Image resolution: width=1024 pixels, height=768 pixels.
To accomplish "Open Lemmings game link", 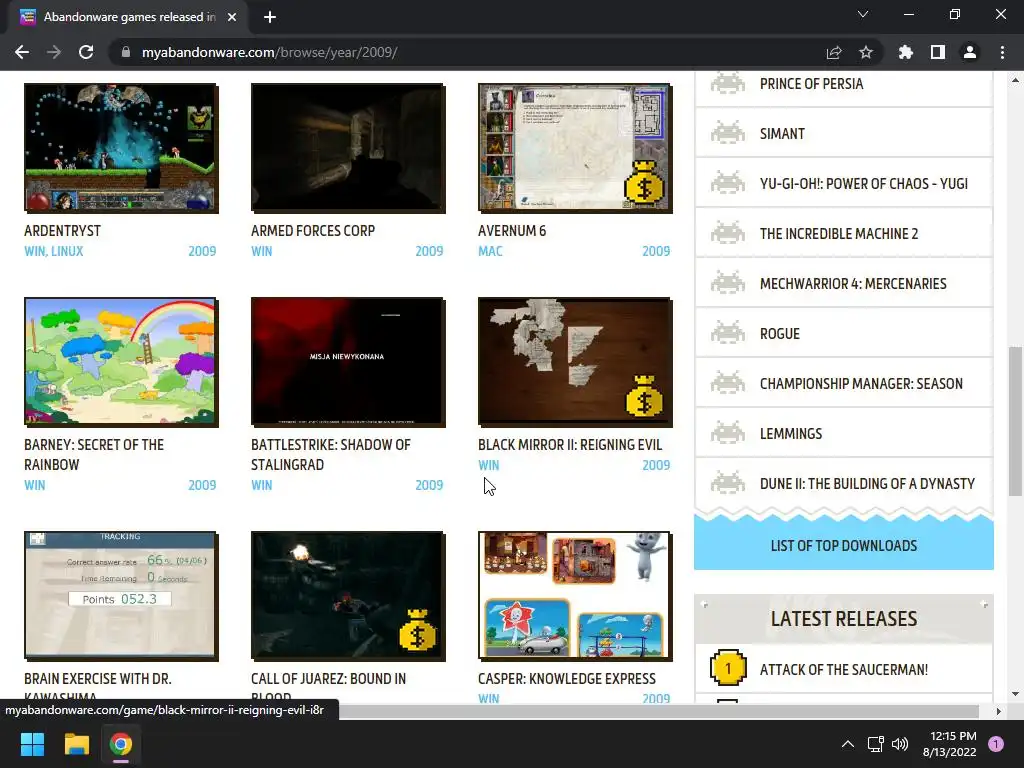I will tap(791, 434).
